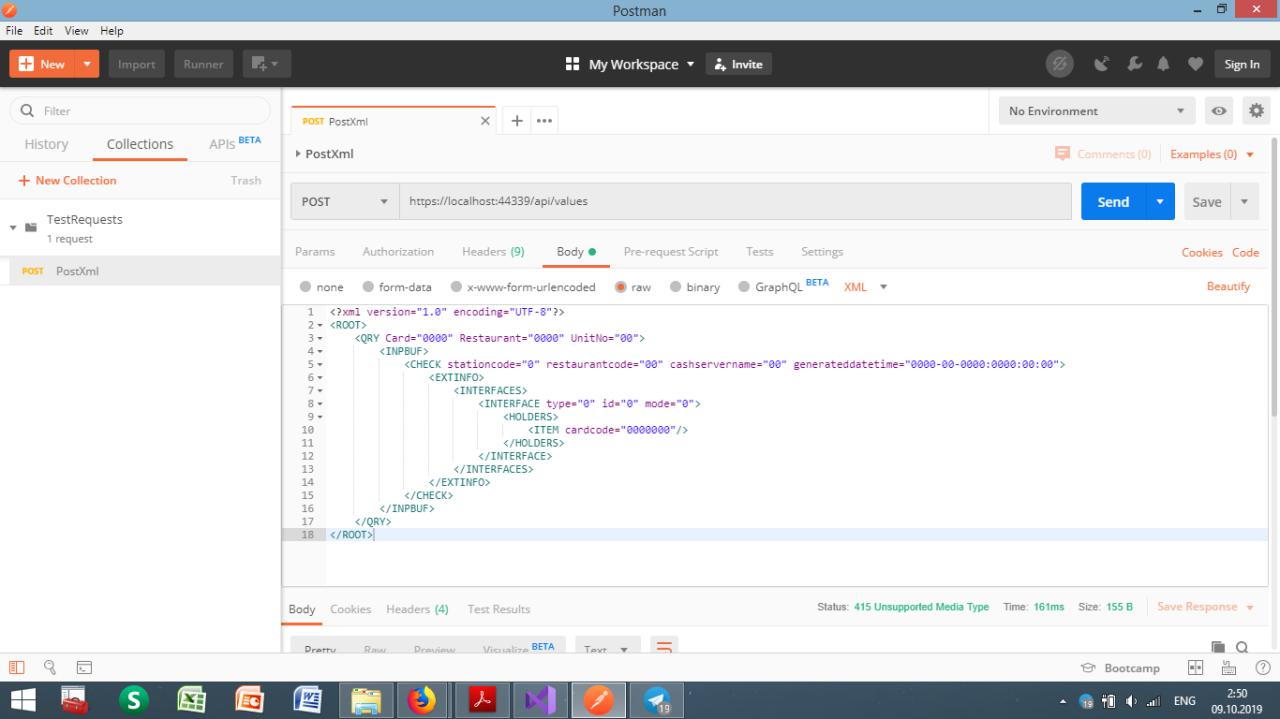Click the request URL input field
The width and height of the screenshot is (1280, 719).
(x=735, y=201)
